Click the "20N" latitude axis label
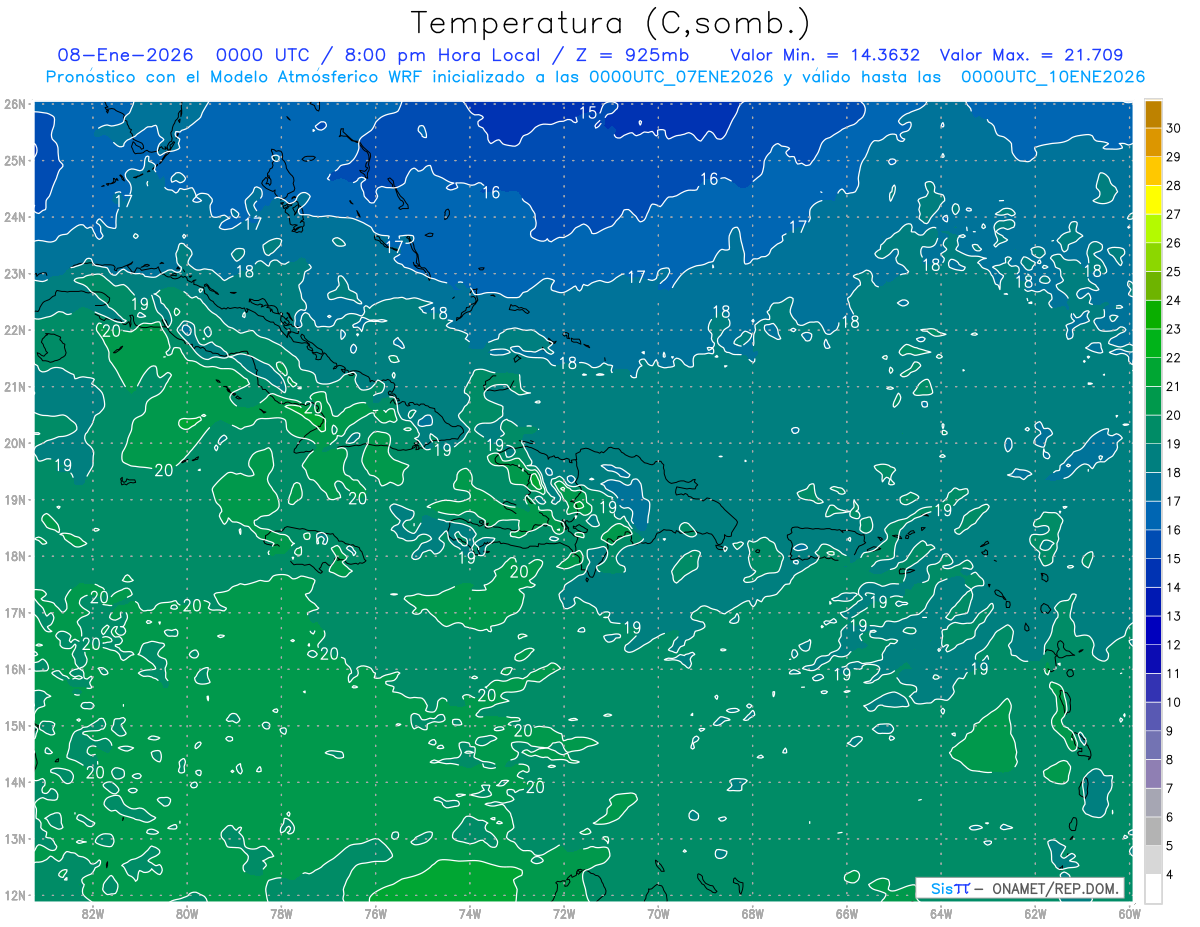Viewport: 1200px width, 927px height. (x=15, y=443)
